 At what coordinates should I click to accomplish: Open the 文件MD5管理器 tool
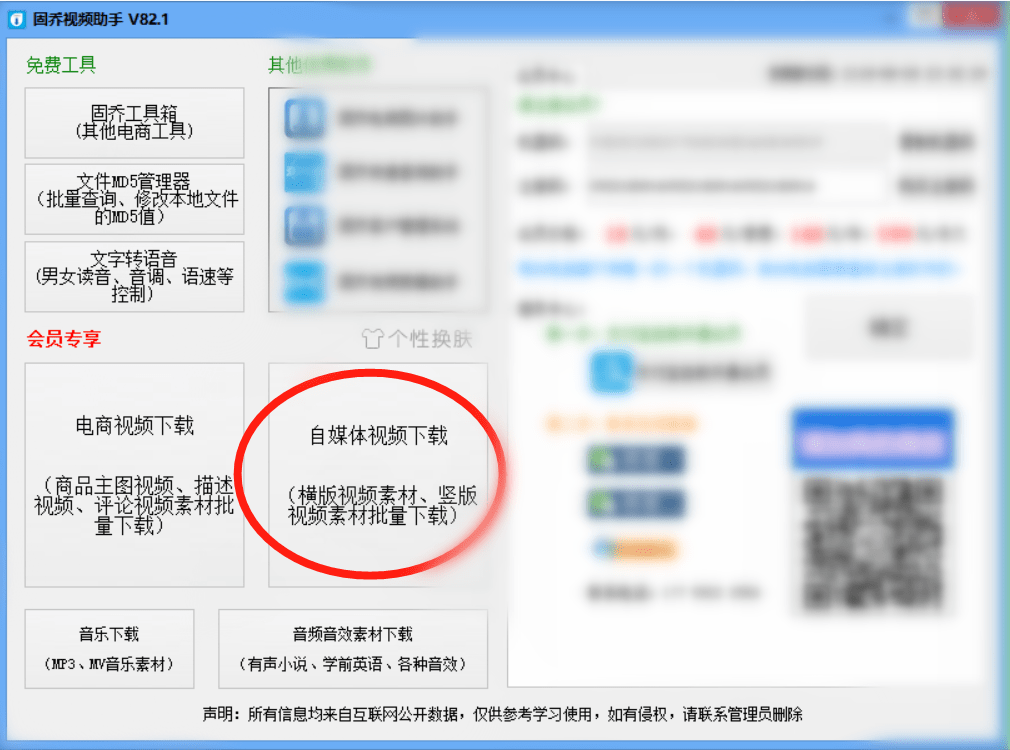click(133, 198)
